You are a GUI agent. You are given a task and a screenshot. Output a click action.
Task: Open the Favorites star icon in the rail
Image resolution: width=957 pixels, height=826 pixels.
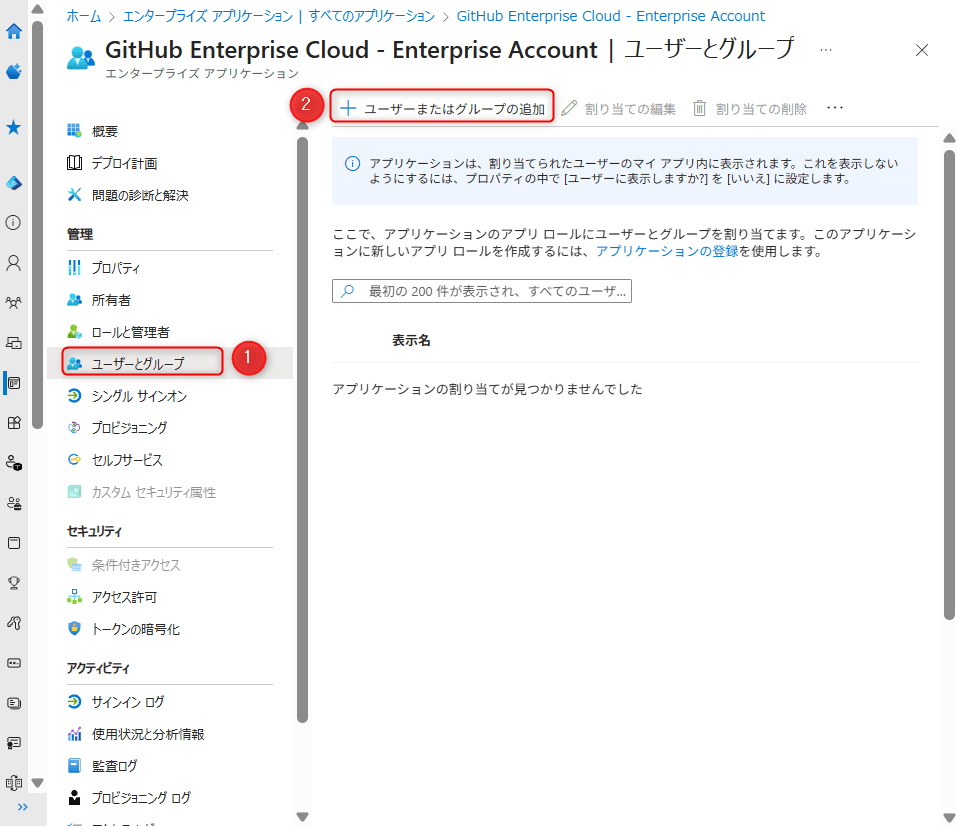click(13, 127)
